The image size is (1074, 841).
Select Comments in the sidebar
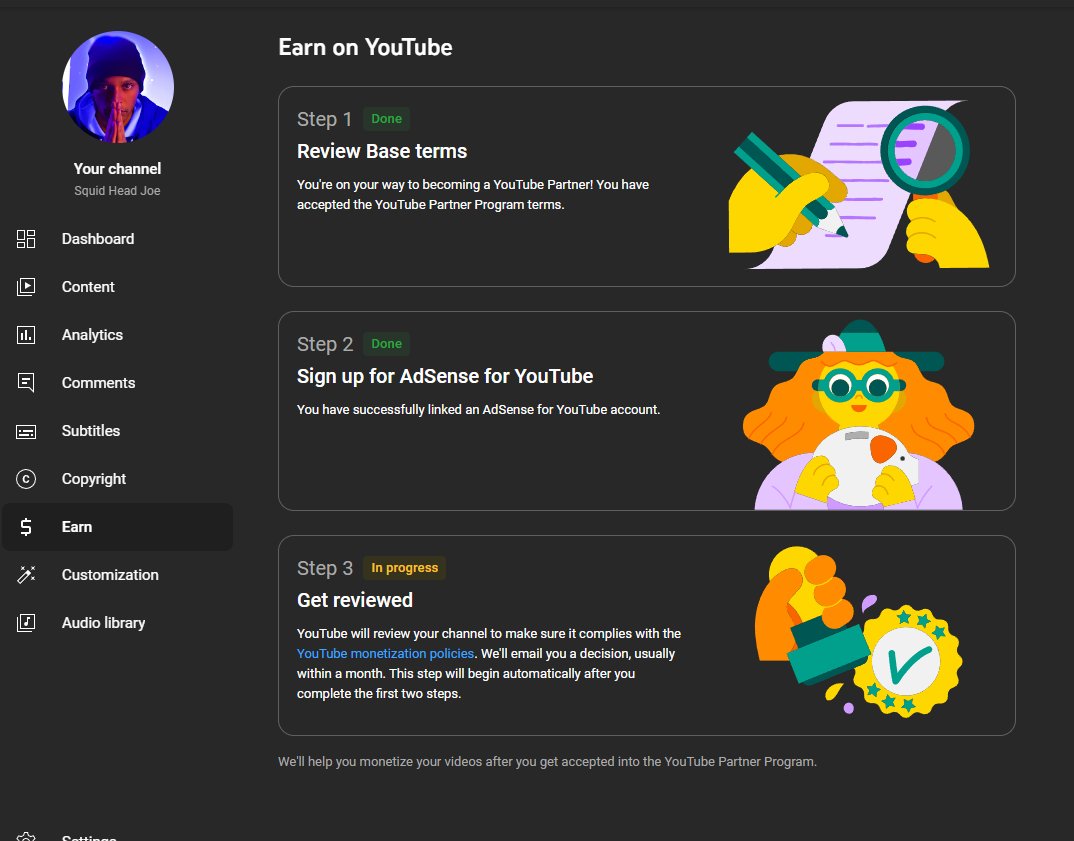click(98, 383)
